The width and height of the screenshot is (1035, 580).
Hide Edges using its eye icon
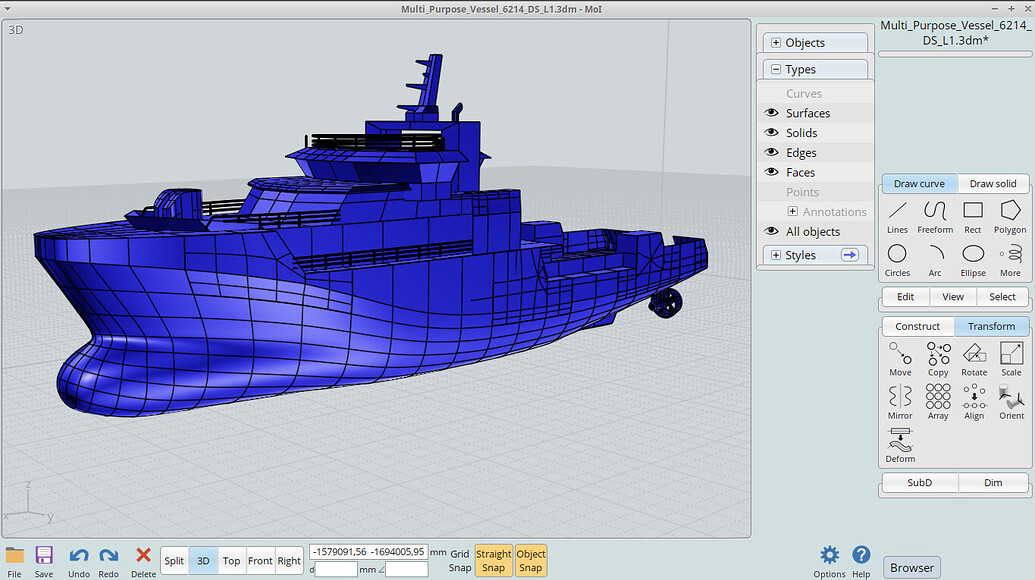[x=771, y=152]
